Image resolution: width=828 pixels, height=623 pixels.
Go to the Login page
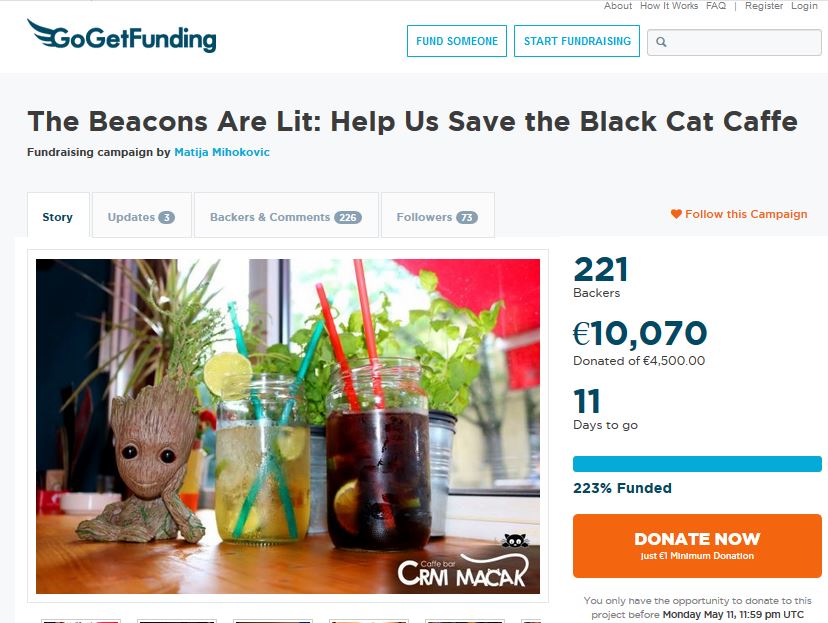804,6
